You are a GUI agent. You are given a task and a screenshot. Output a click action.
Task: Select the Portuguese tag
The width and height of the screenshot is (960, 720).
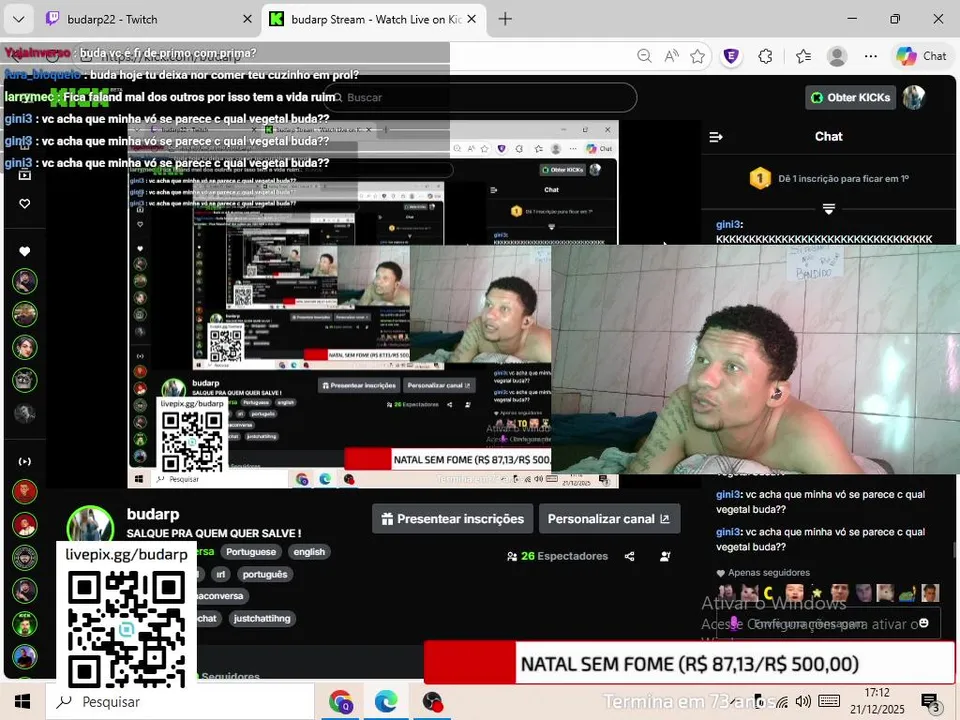[251, 552]
